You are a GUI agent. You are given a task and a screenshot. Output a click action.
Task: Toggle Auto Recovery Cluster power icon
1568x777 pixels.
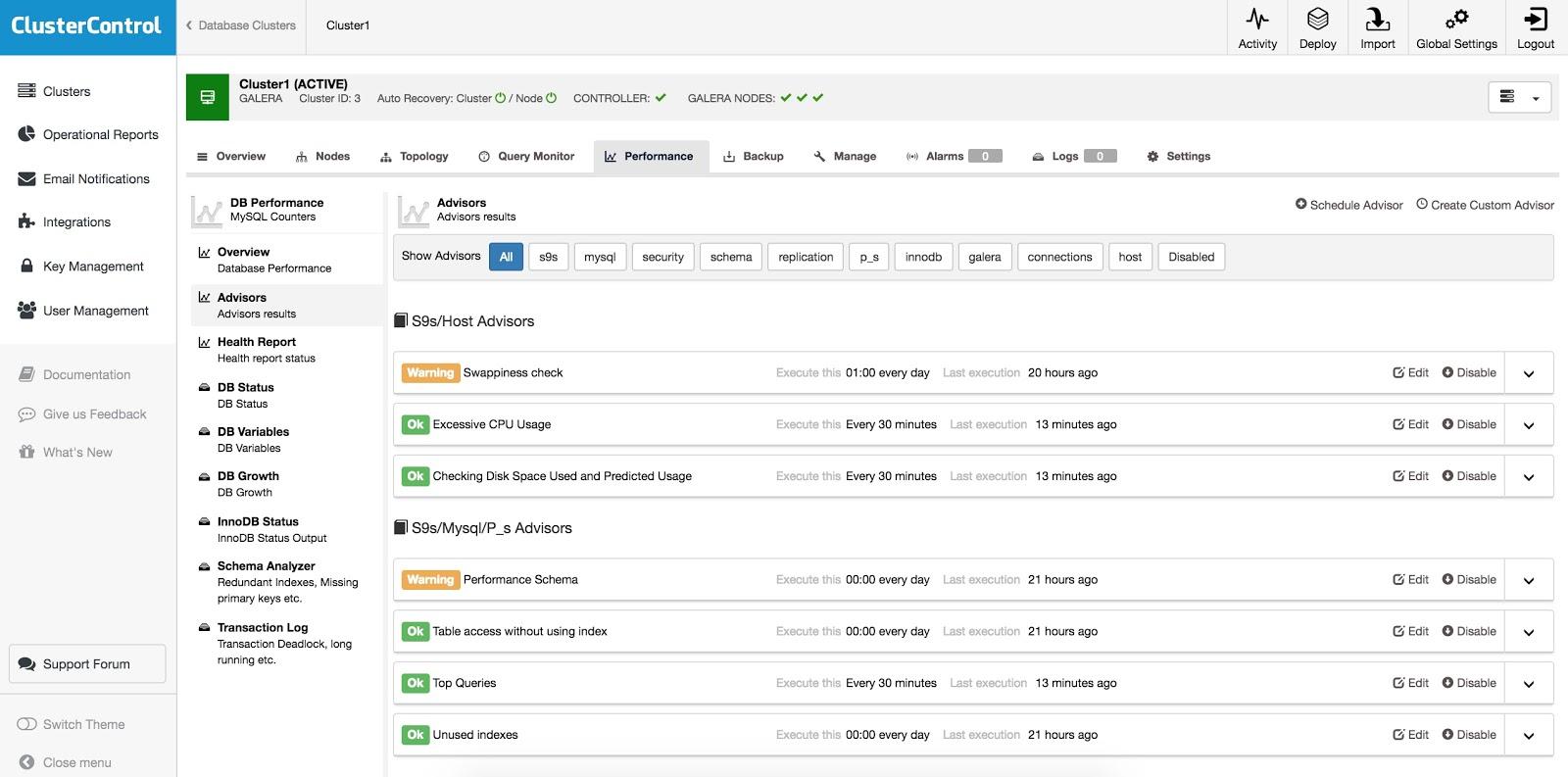click(501, 98)
